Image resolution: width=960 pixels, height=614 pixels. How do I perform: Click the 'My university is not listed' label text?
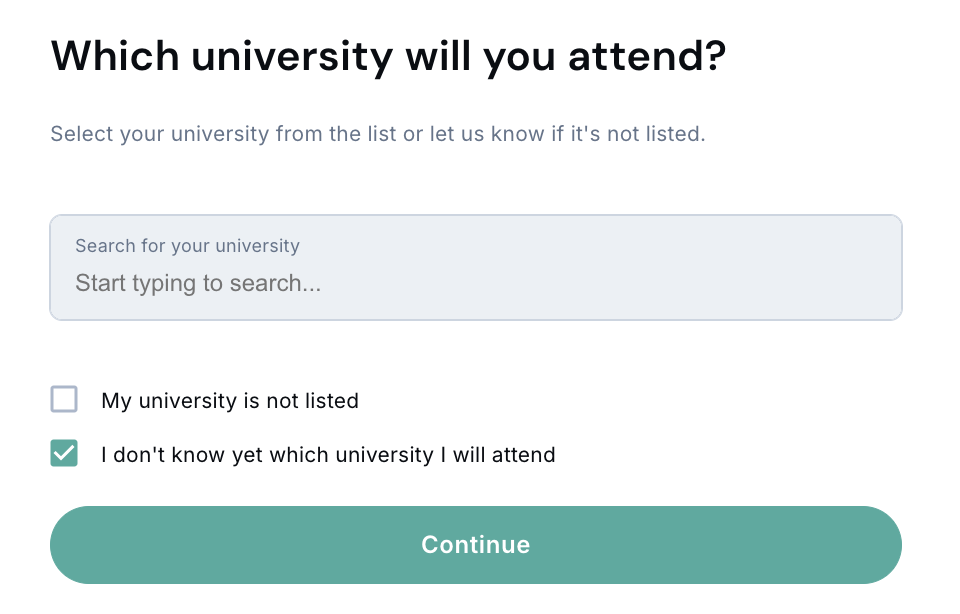pyautogui.click(x=230, y=401)
